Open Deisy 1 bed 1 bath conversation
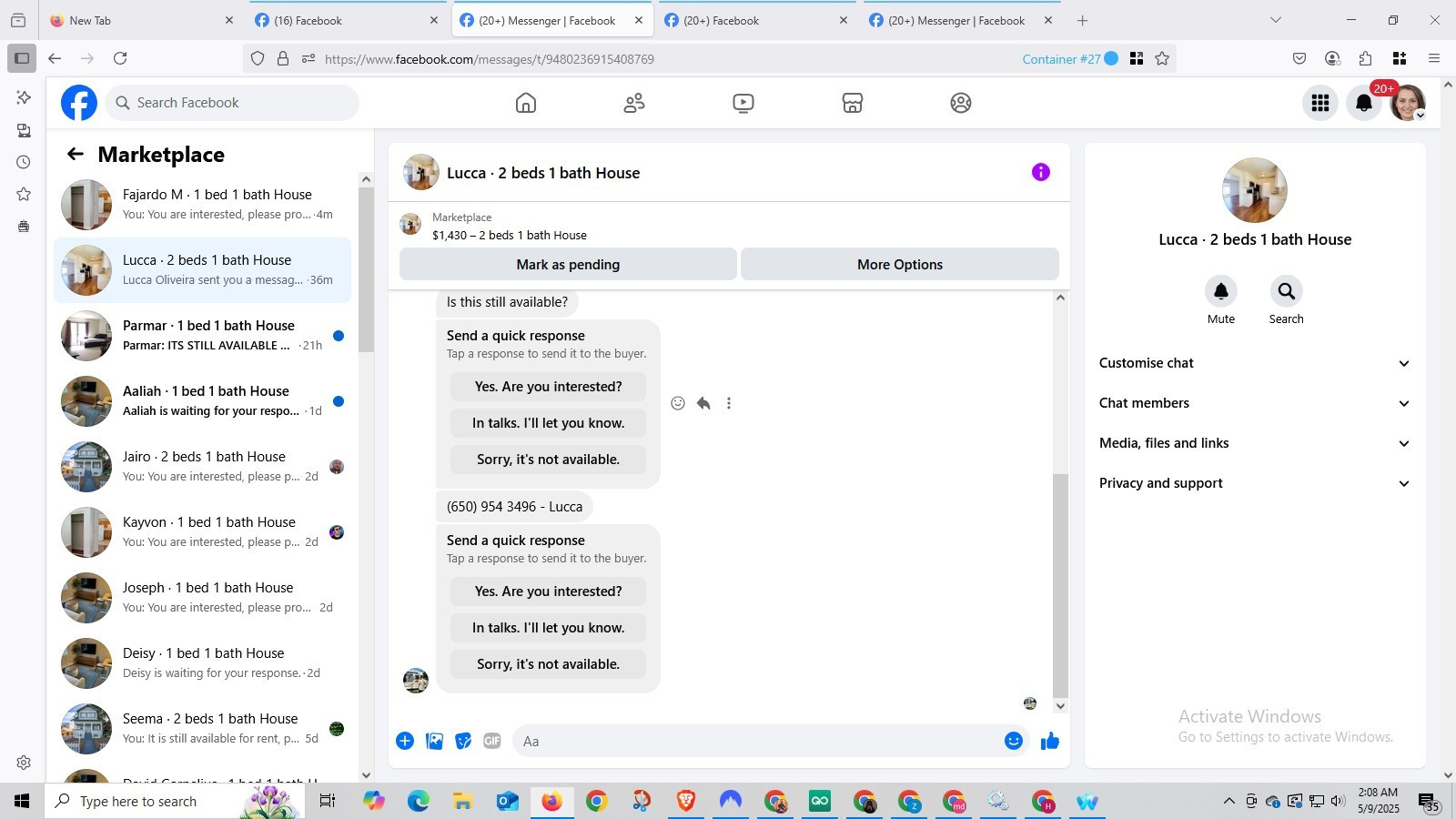The height and width of the screenshot is (819, 1456). click(x=202, y=663)
